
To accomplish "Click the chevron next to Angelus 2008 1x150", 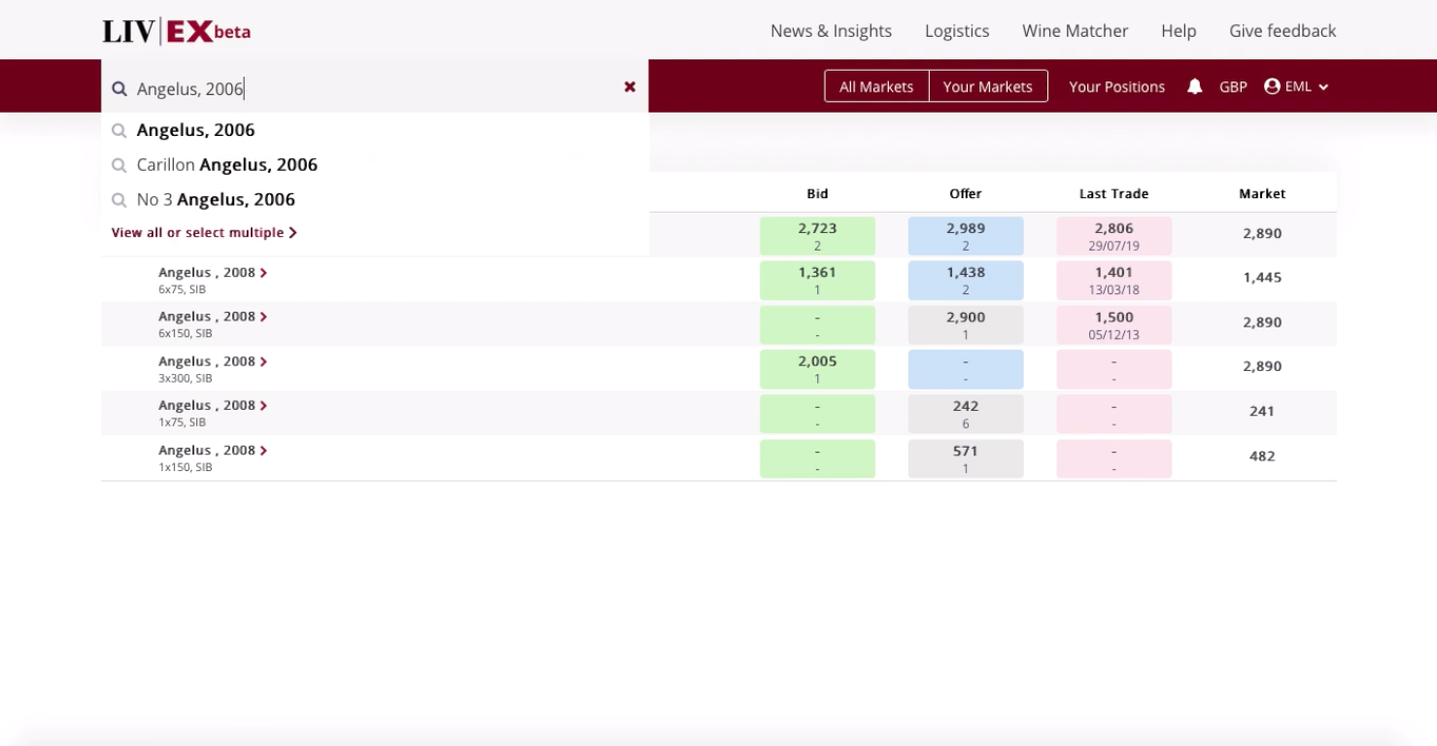I will point(264,451).
